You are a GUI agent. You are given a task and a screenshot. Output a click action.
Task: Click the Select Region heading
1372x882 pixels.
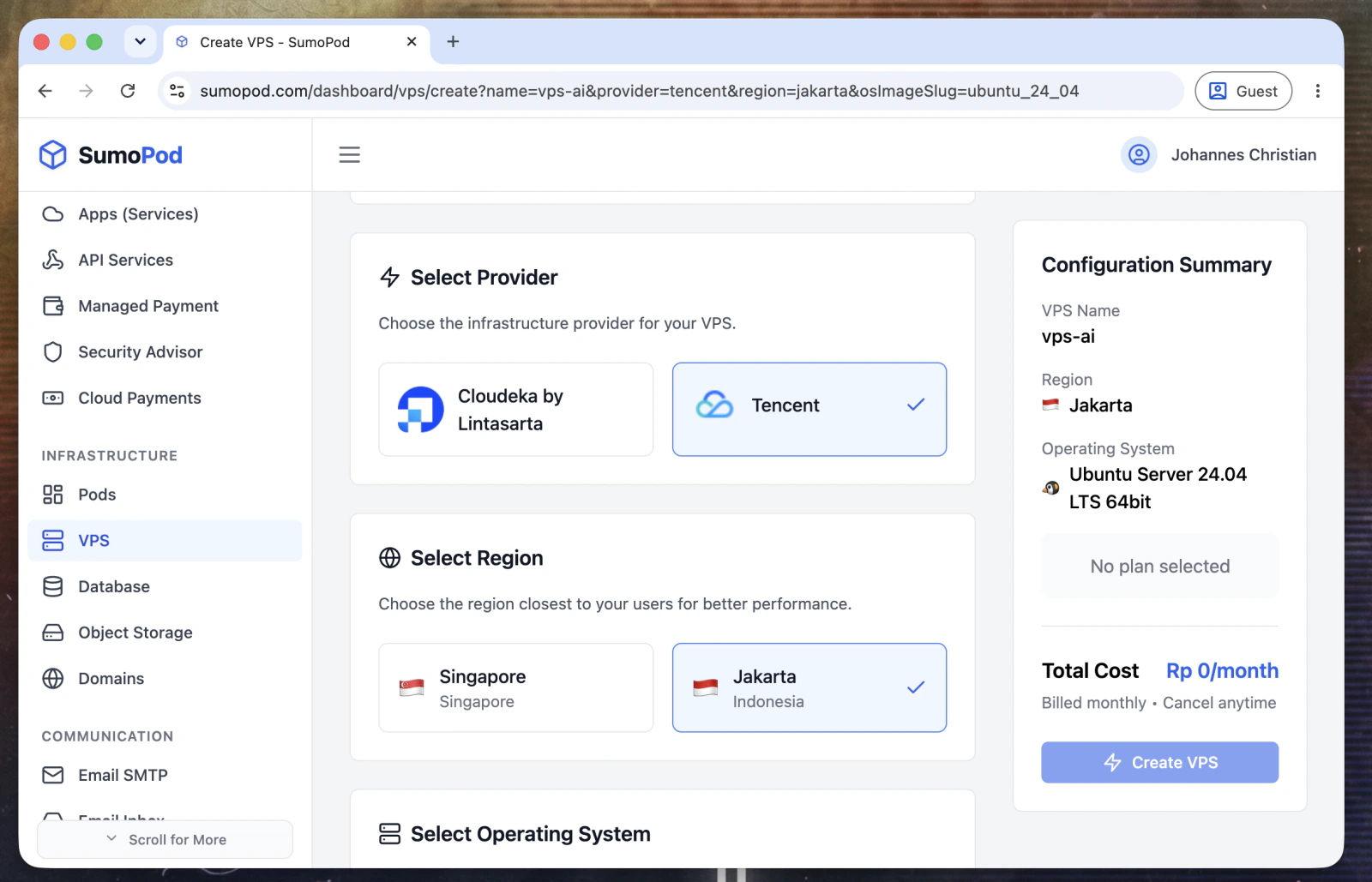[x=477, y=558]
